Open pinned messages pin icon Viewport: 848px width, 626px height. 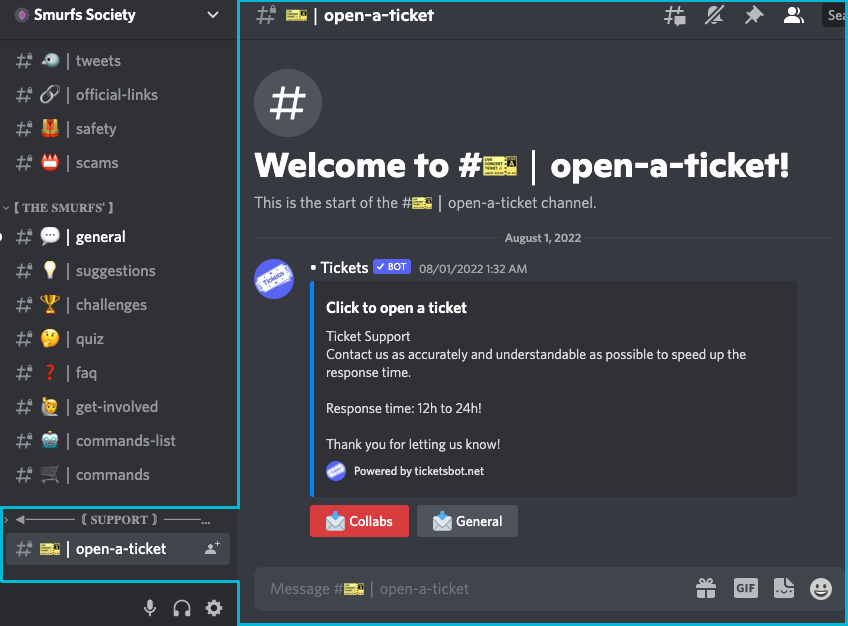753,15
